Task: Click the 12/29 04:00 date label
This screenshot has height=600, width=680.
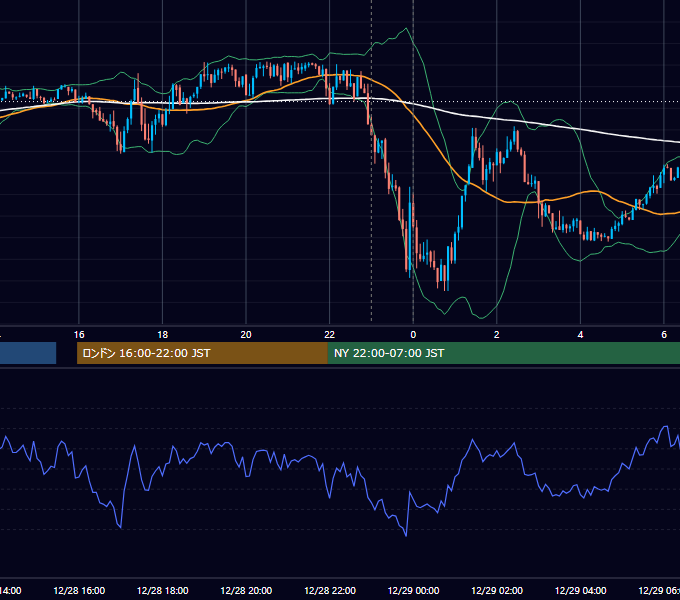Action: coord(581,590)
